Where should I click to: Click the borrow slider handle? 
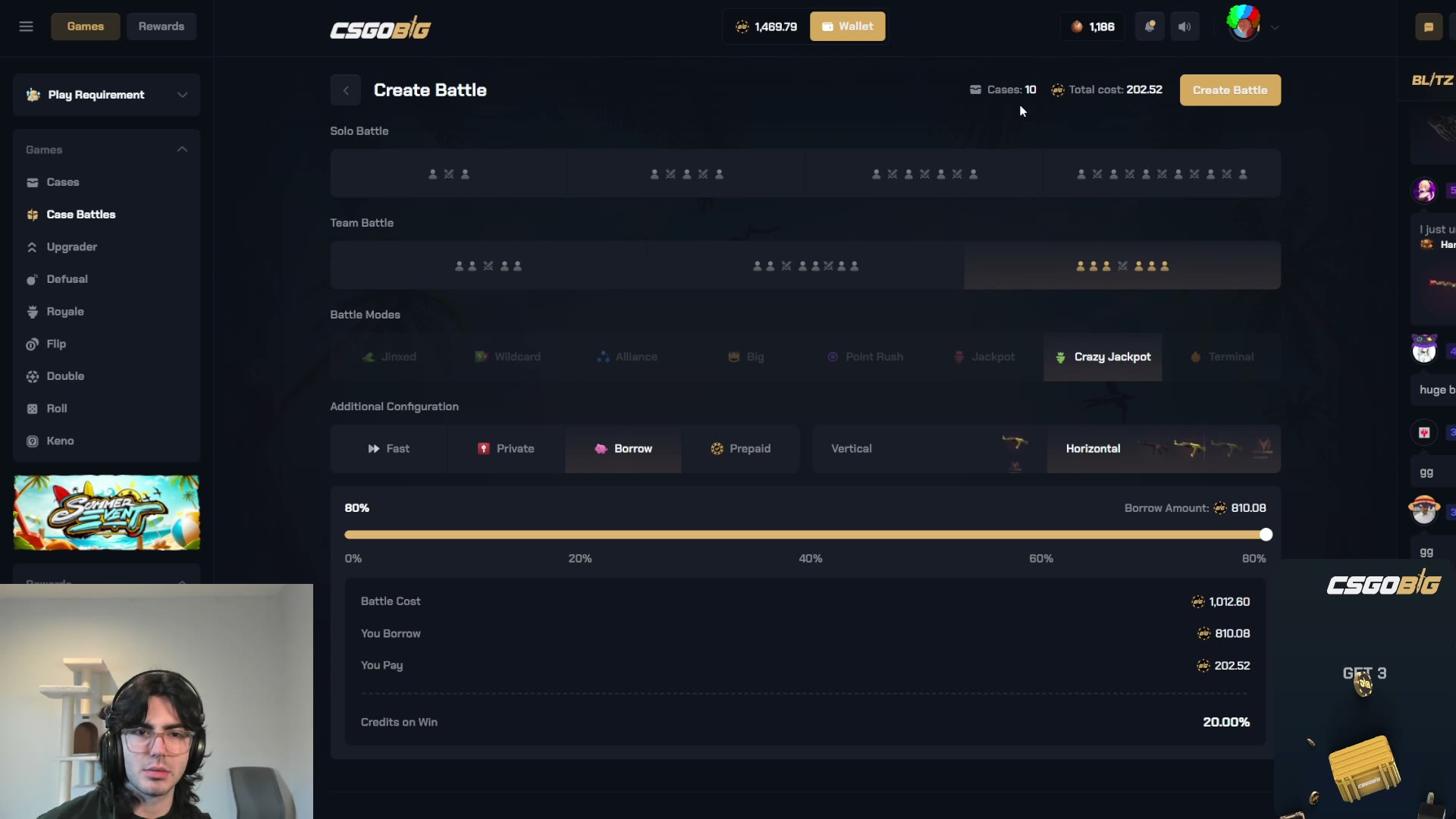pyautogui.click(x=1266, y=535)
